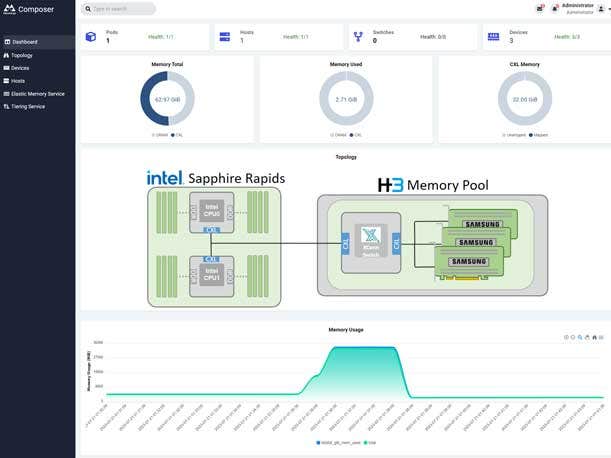Image resolution: width=611 pixels, height=458 pixels.
Task: Click the Devices memory icon
Action: 493,37
